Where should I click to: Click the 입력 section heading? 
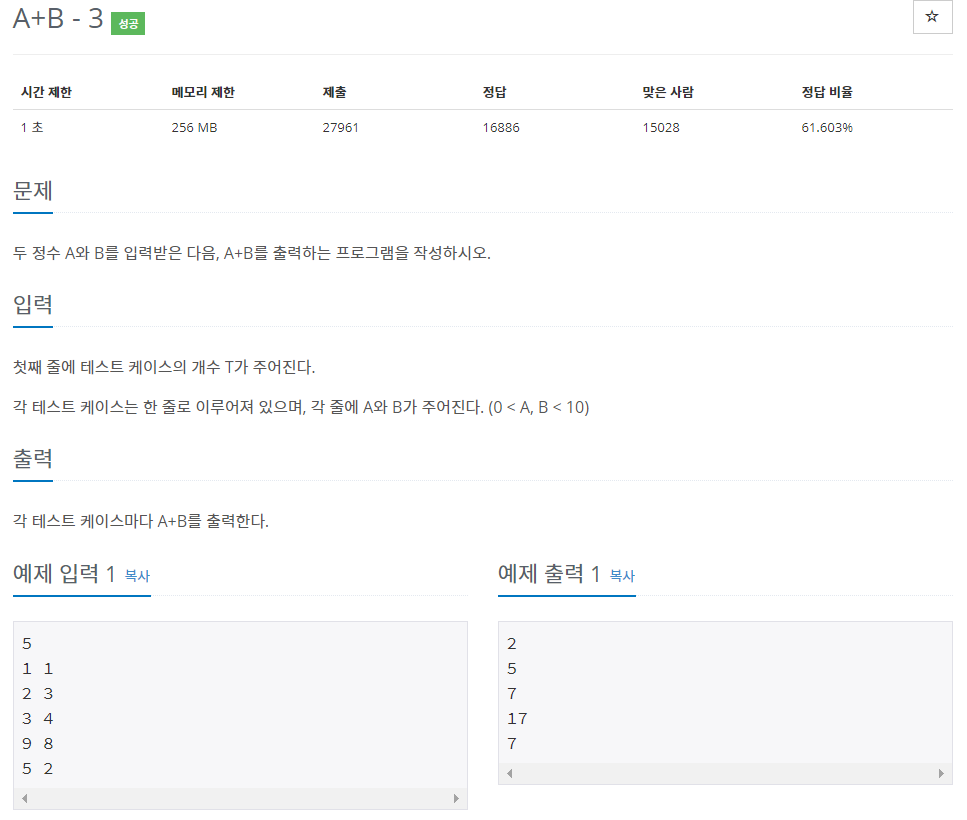click(x=33, y=305)
